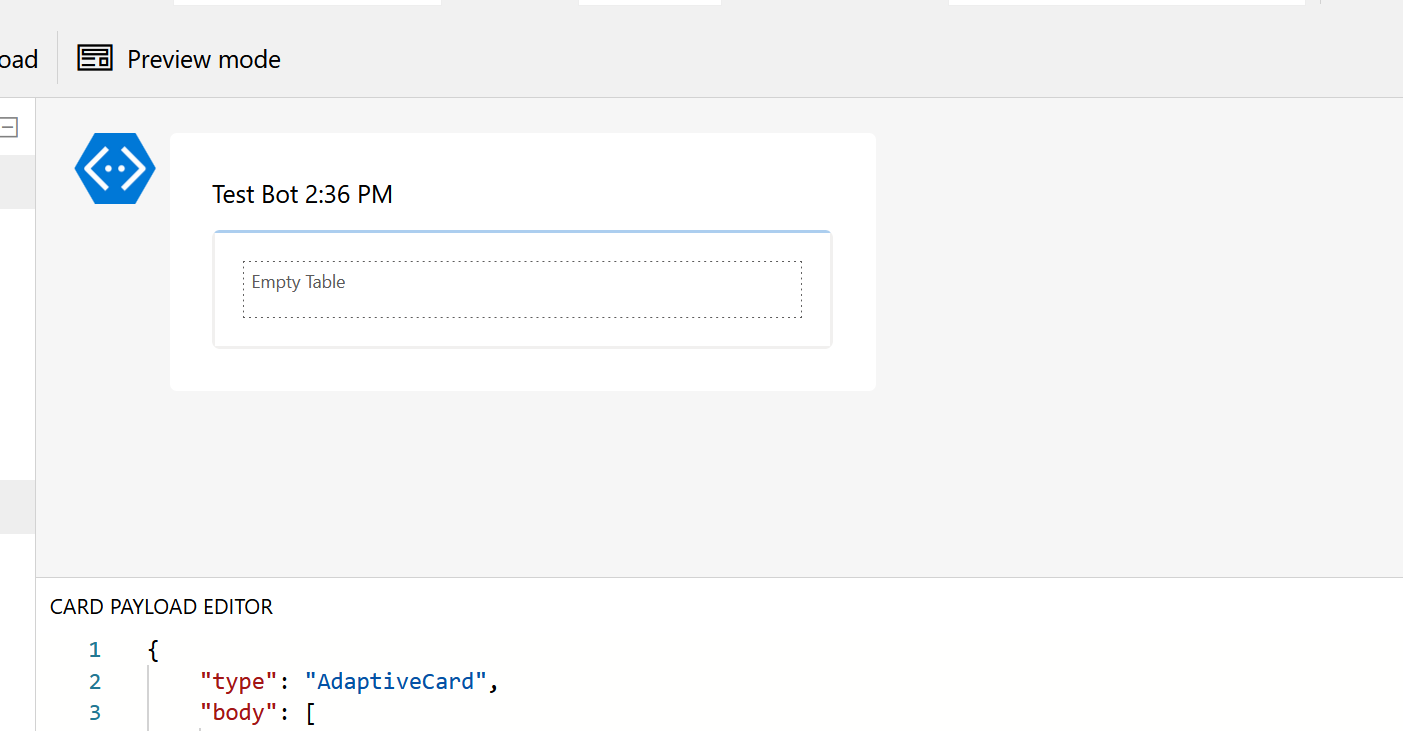Select the lower highlighted row in left panel
The image size is (1403, 731).
pyautogui.click(x=17, y=506)
